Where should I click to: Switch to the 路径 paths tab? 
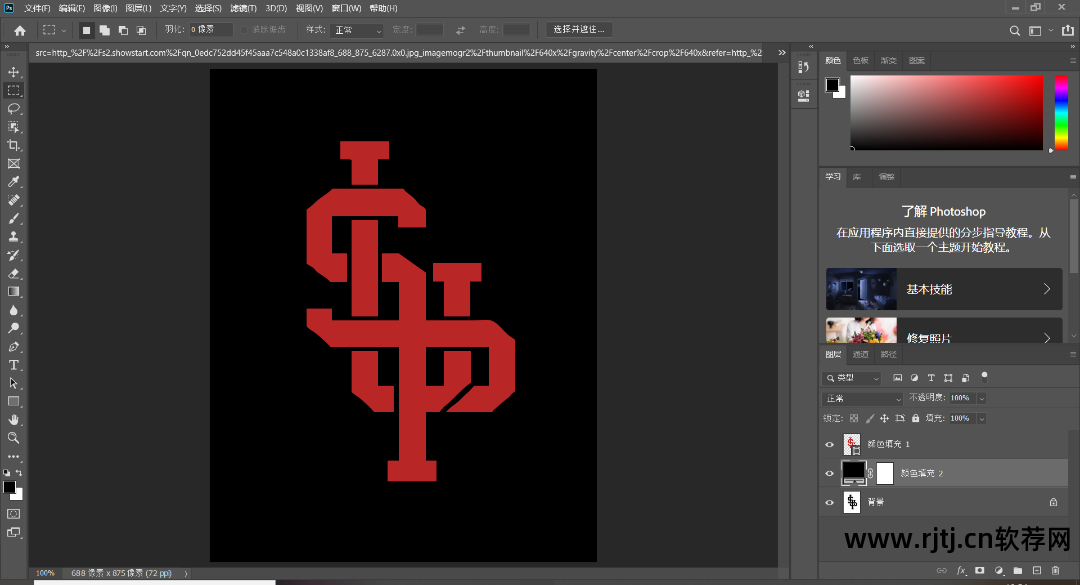tap(889, 355)
